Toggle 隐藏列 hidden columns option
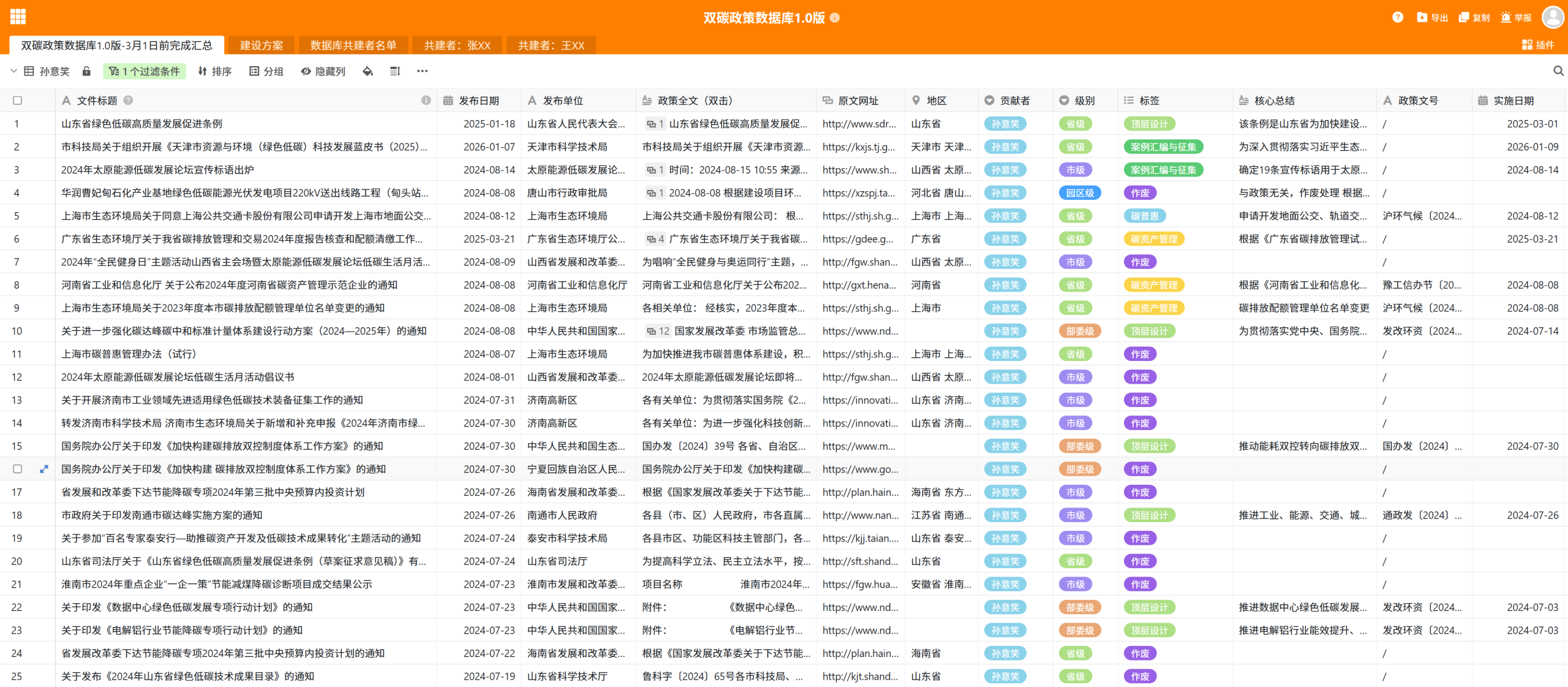 click(x=323, y=72)
